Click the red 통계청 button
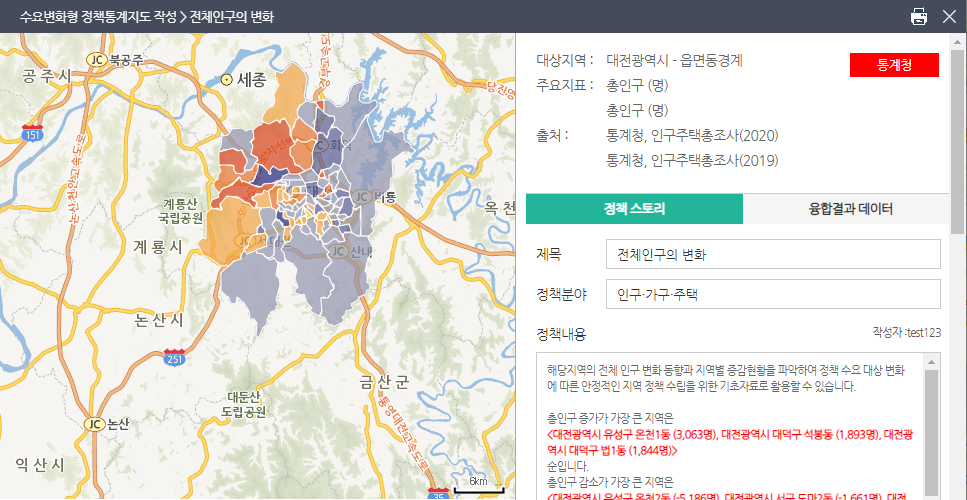The height and width of the screenshot is (500, 967). click(894, 65)
